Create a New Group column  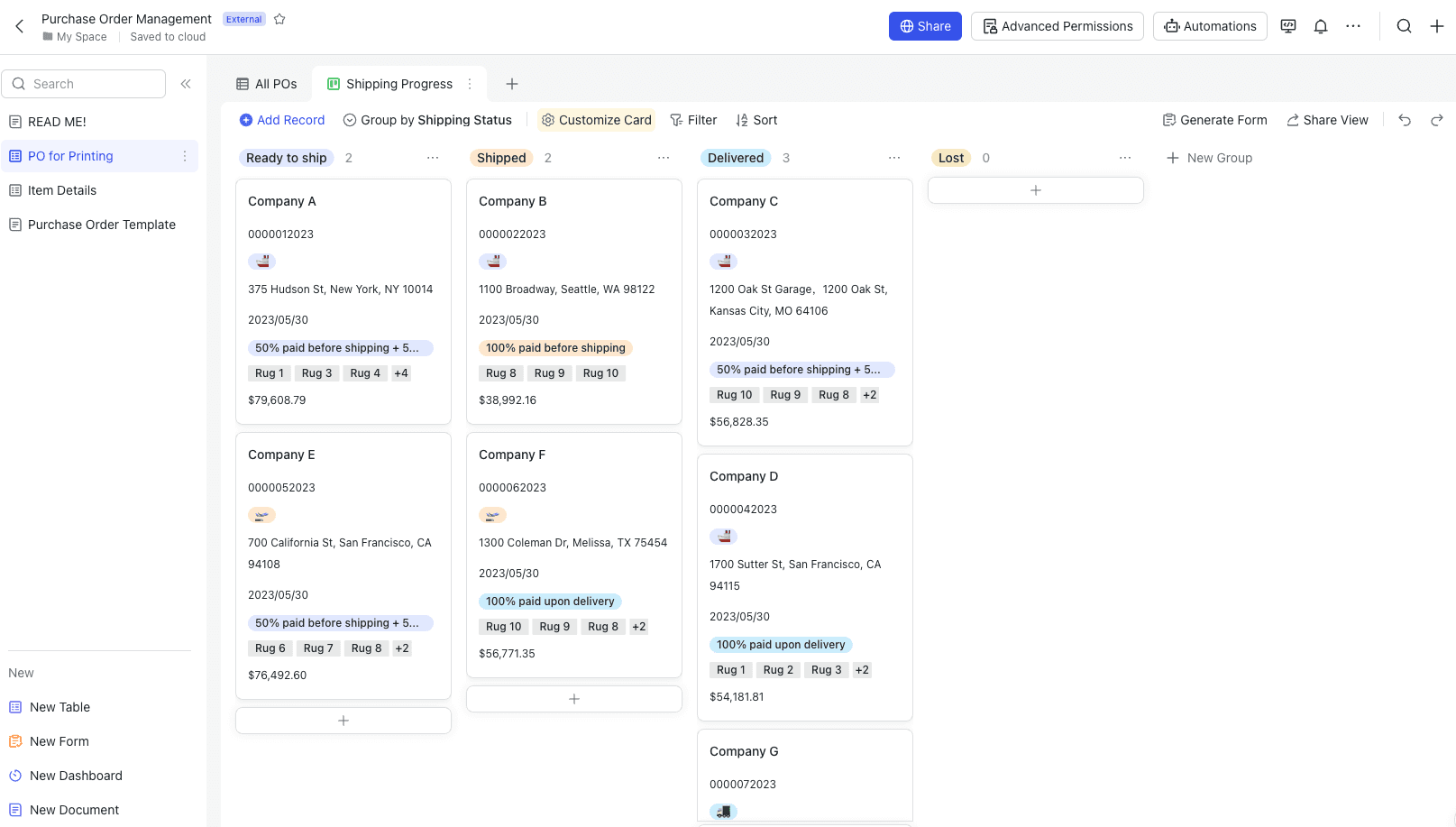pyautogui.click(x=1209, y=158)
